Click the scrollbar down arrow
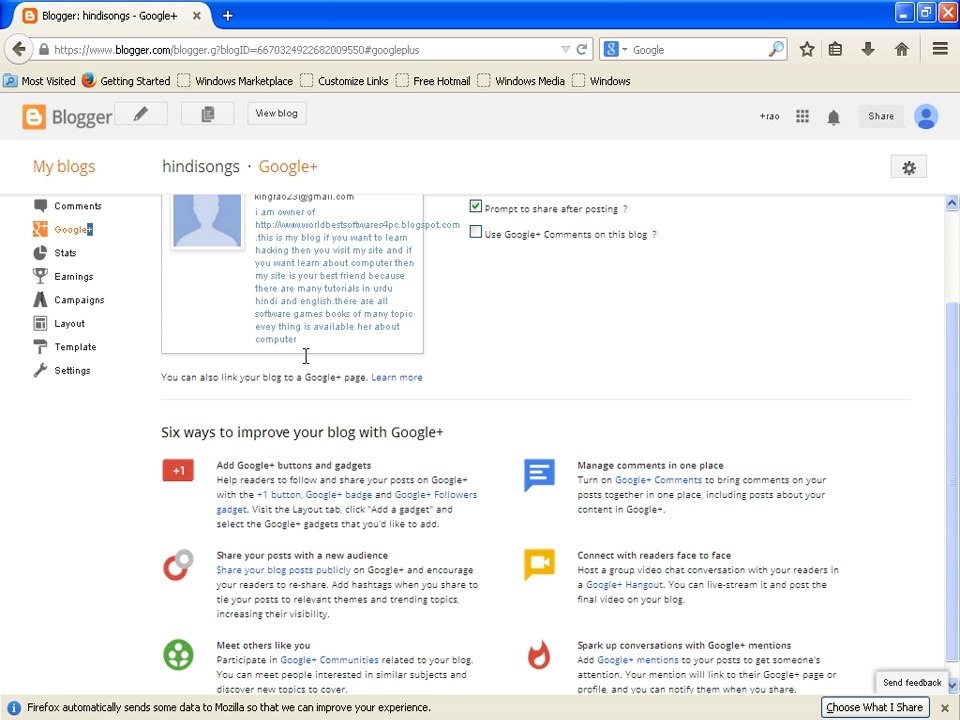Viewport: 960px width, 720px height. [951, 684]
